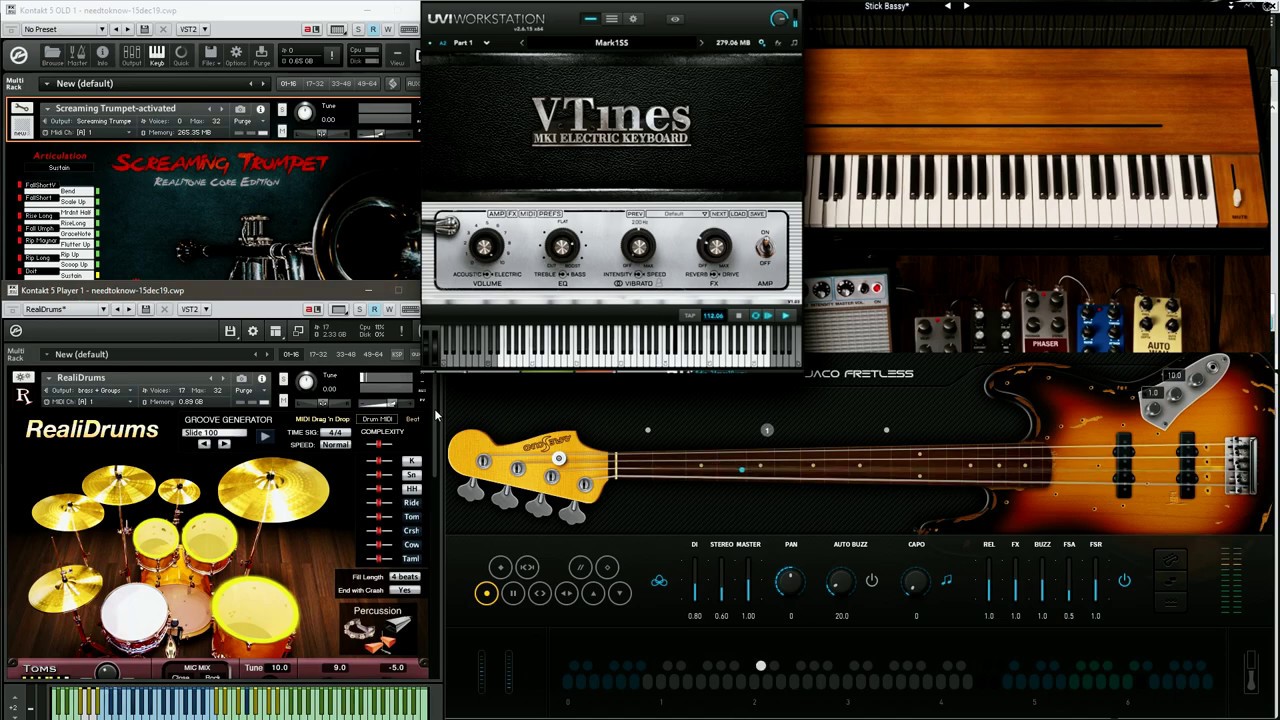Open Master editor metronome icon in Kontakt

pyautogui.click(x=78, y=56)
